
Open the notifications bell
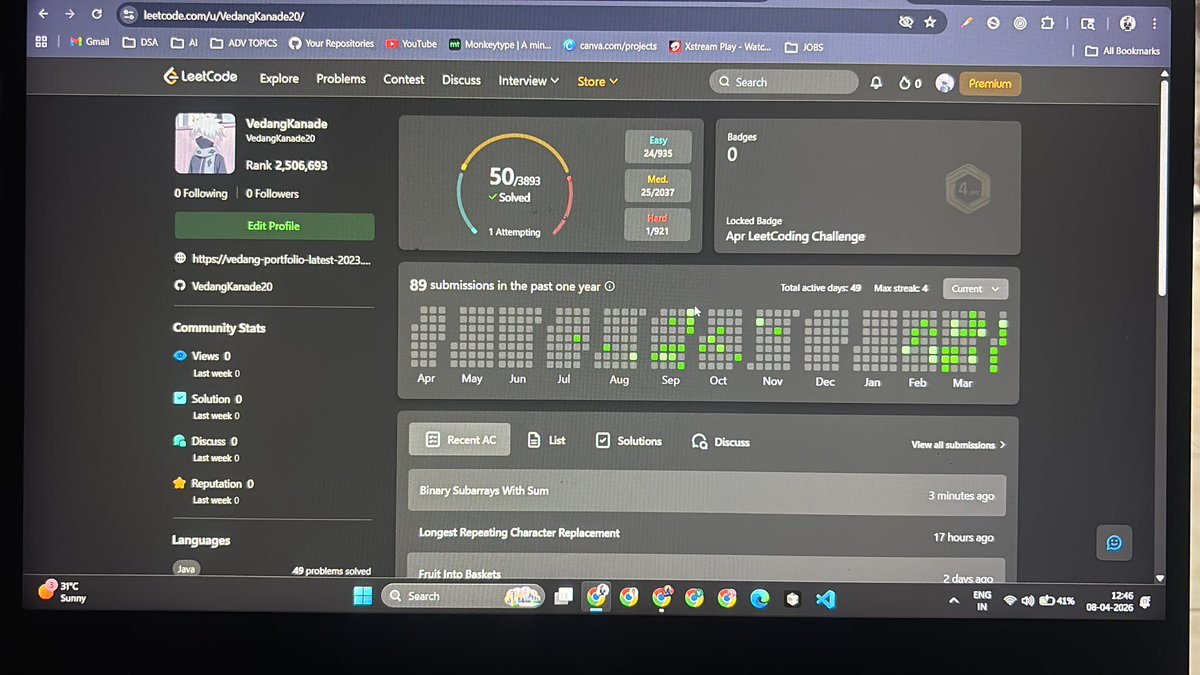click(876, 83)
